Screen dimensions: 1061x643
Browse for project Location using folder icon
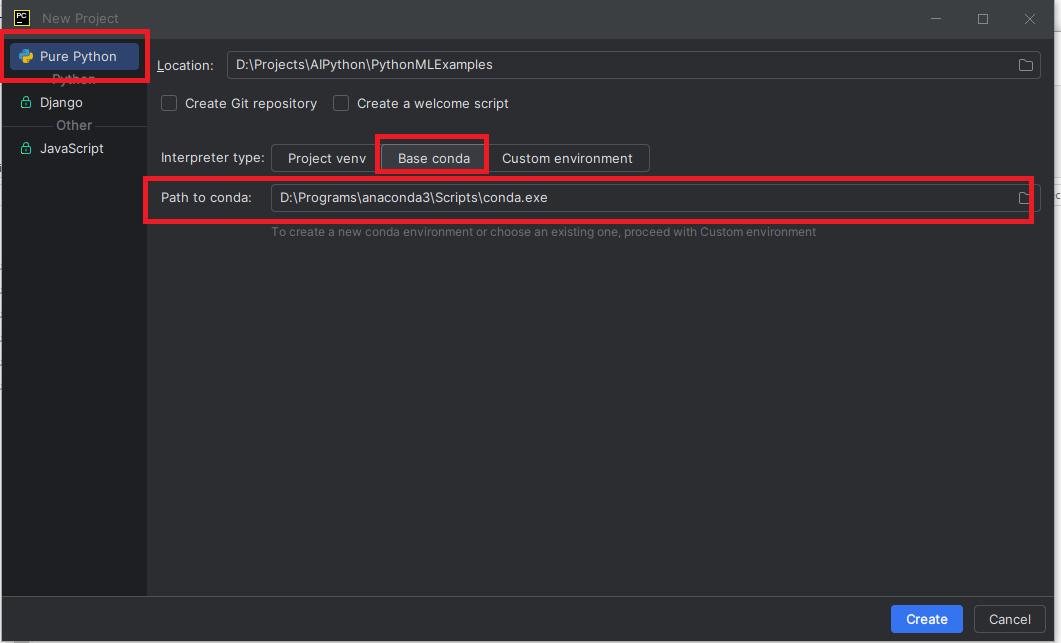point(1025,65)
